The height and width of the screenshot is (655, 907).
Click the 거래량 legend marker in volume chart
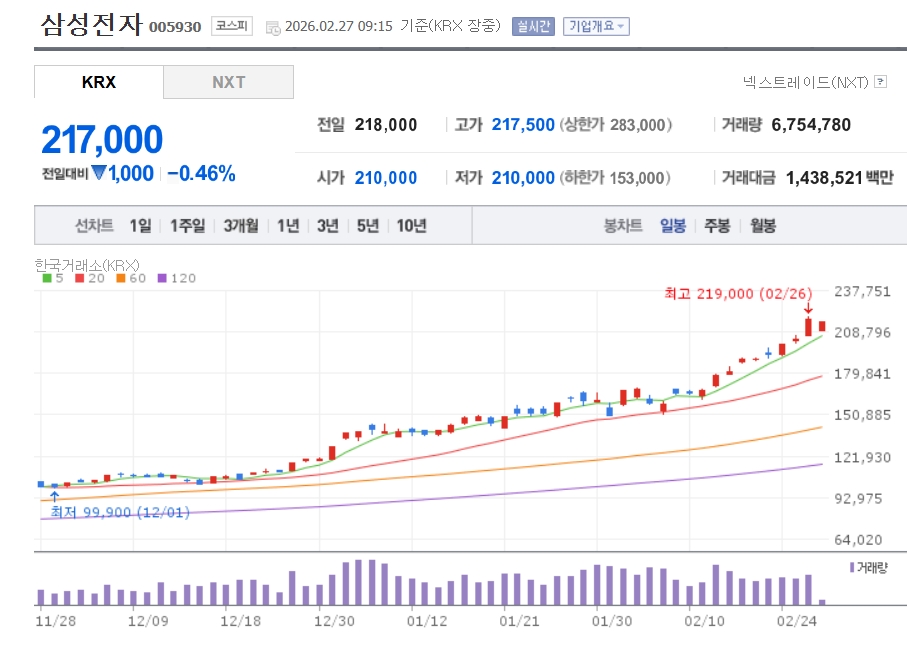[851, 567]
